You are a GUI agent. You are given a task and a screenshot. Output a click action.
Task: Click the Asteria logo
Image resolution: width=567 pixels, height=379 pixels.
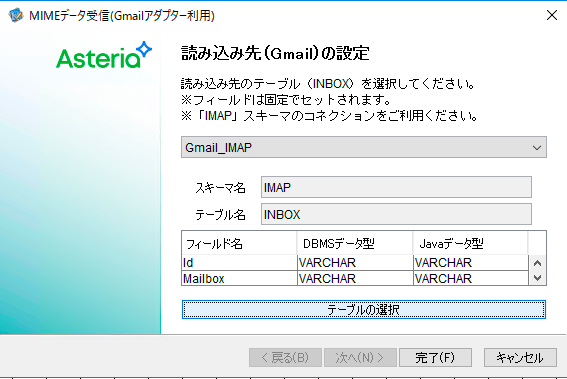[104, 55]
